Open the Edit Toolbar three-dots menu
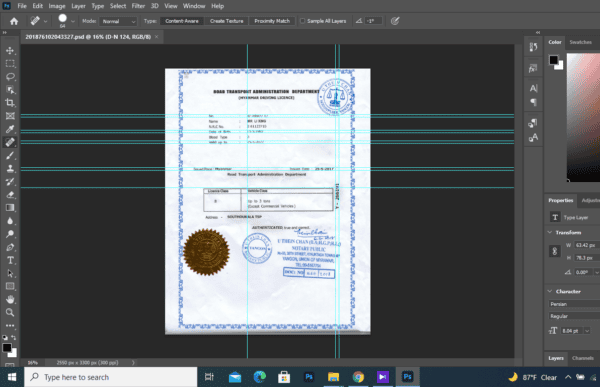This screenshot has width=600, height=387. pos(10,325)
